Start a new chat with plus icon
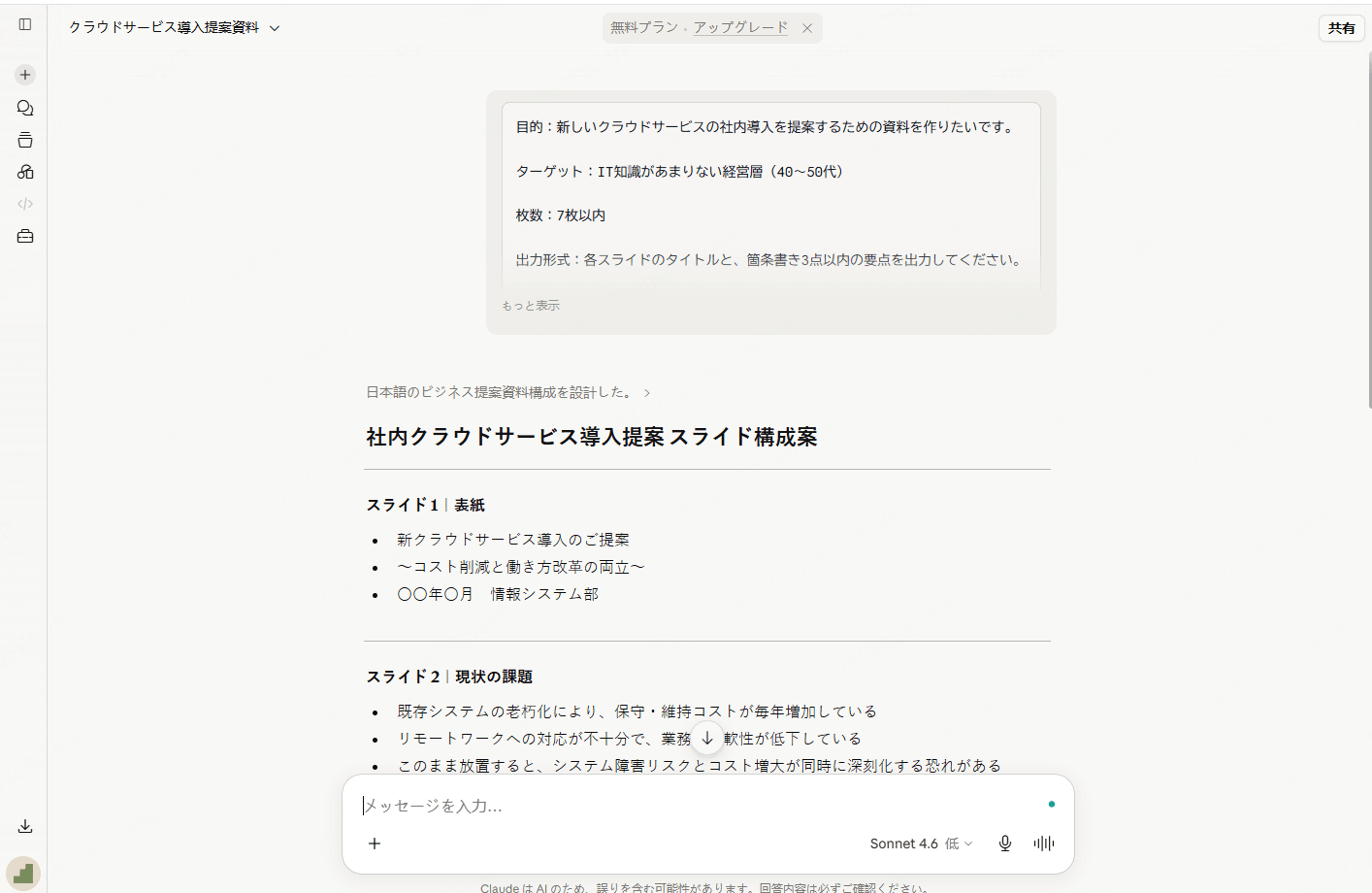 25,75
